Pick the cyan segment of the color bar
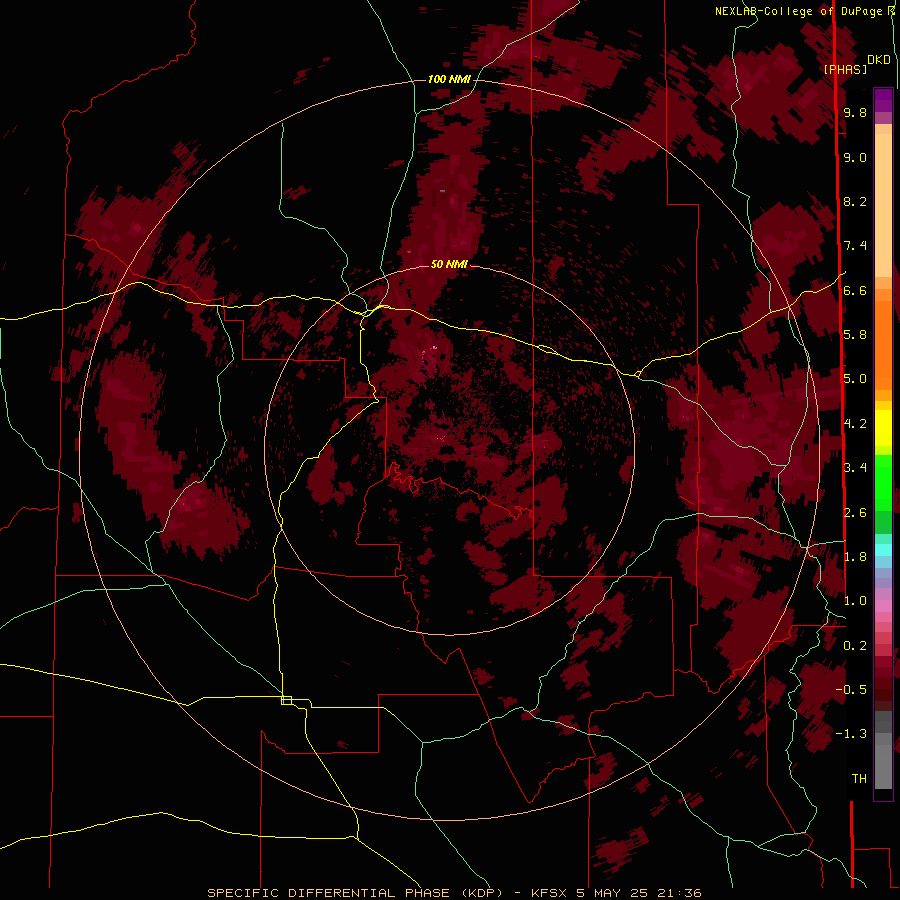The width and height of the screenshot is (900, 900). [x=883, y=549]
